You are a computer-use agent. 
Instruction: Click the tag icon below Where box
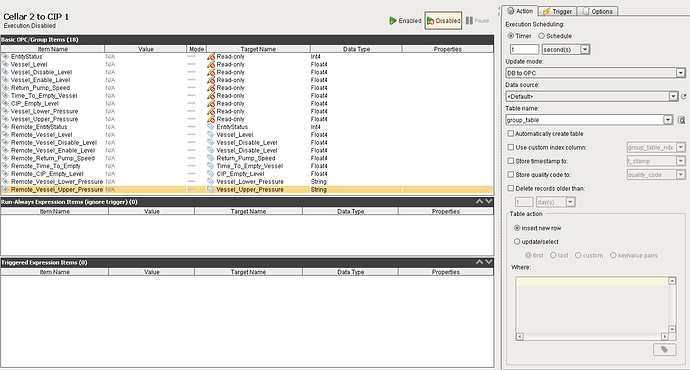click(664, 349)
